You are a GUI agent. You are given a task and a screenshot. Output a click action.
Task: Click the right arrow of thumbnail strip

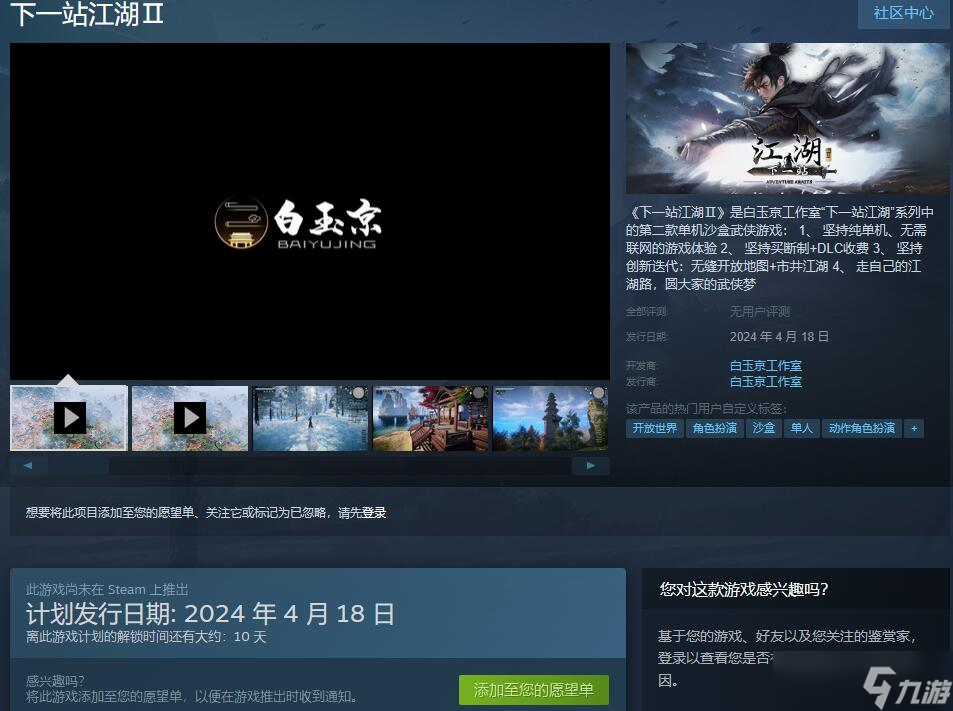click(x=590, y=465)
